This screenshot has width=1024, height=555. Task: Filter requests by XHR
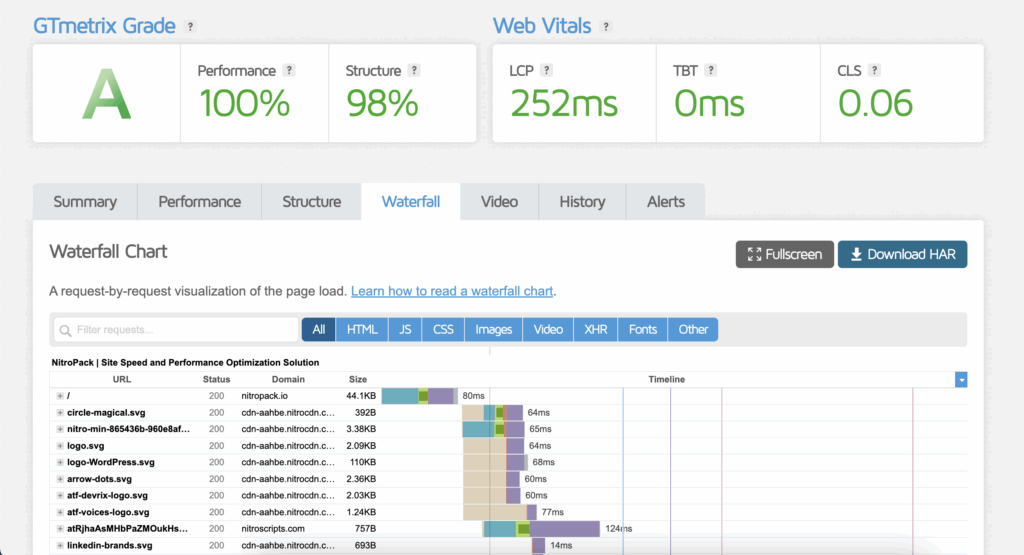[x=596, y=330]
